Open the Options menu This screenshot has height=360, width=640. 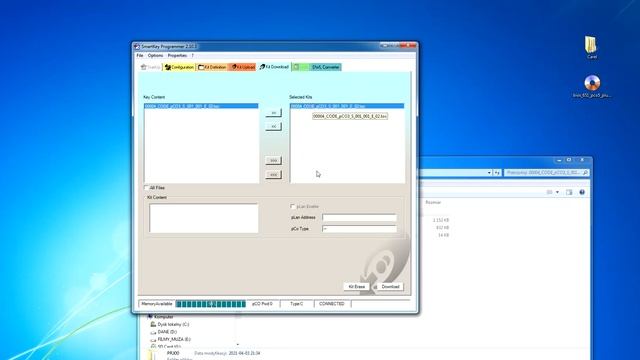coord(156,56)
